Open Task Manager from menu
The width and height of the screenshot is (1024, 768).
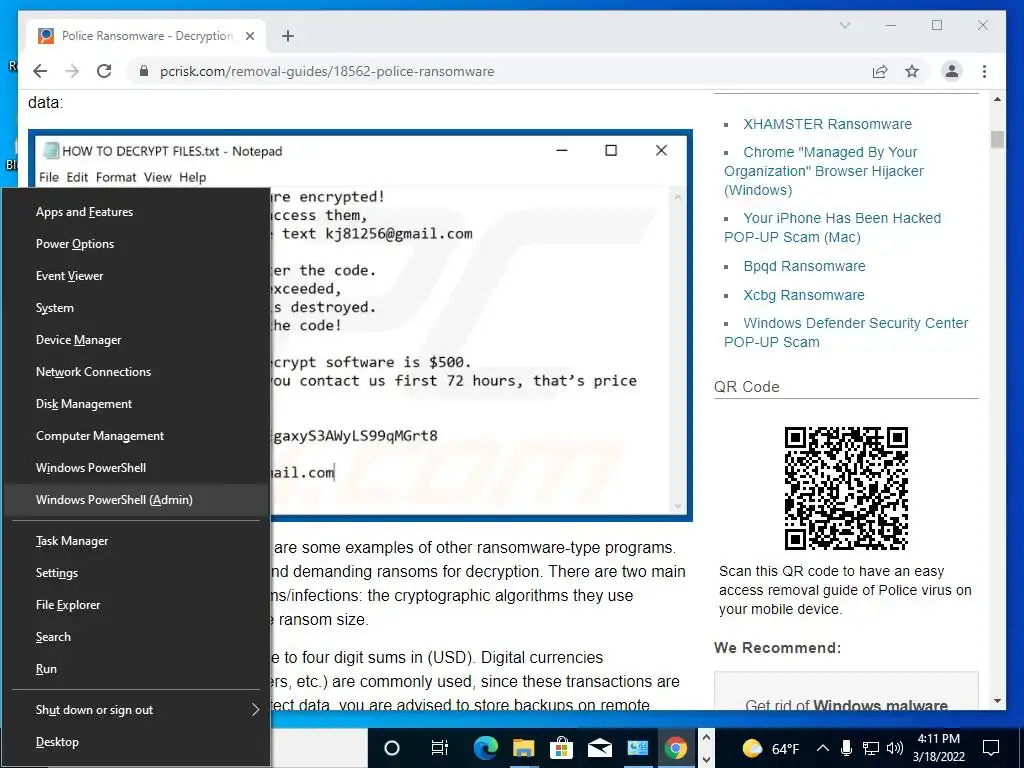(137, 541)
